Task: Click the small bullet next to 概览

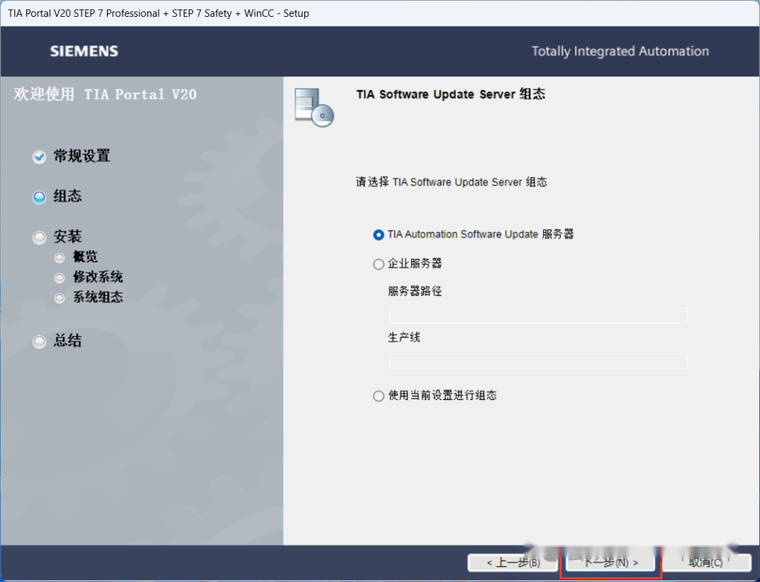Action: [x=60, y=258]
